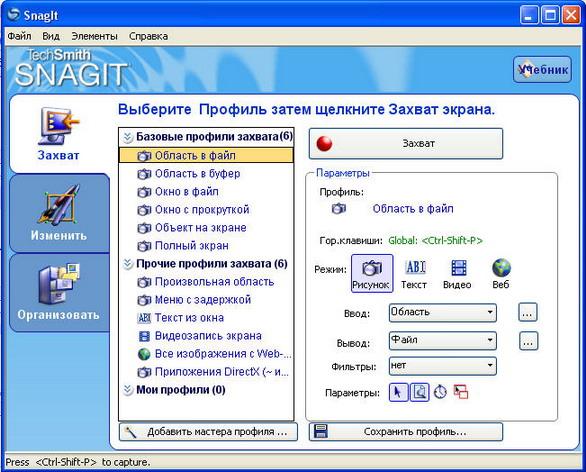Image resolution: width=586 pixels, height=472 pixels.
Task: Open the Вывод dropdown showing Файл
Action: 442,340
